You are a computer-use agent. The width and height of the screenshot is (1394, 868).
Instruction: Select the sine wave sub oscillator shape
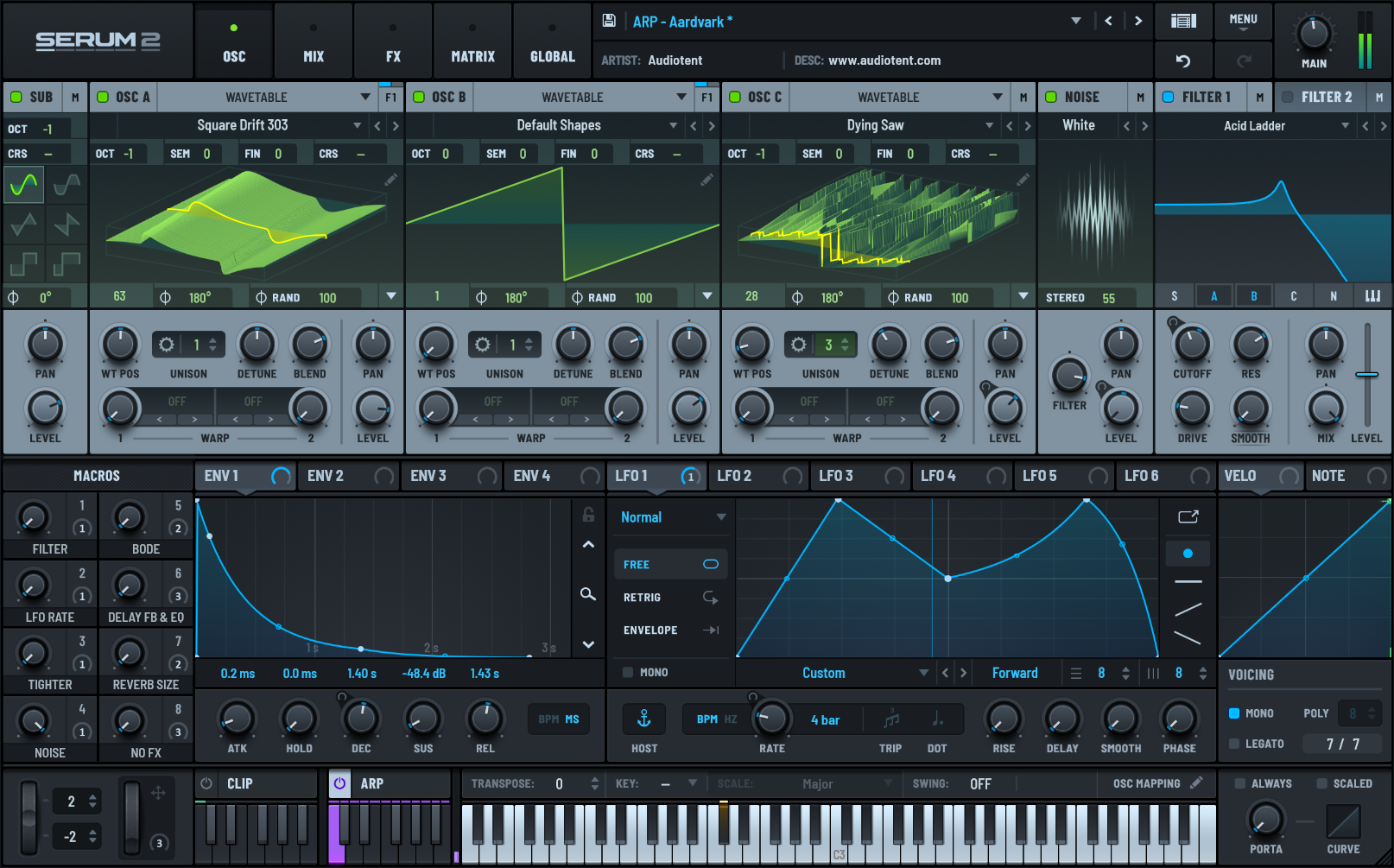coord(24,184)
